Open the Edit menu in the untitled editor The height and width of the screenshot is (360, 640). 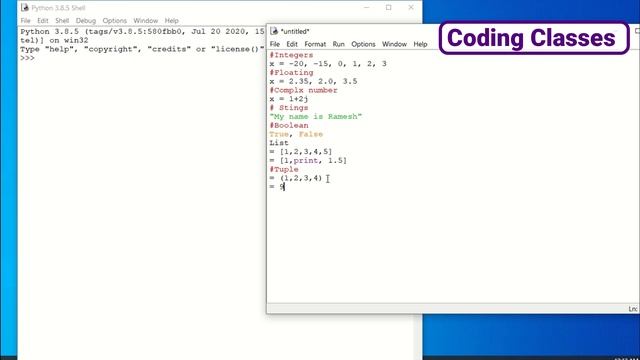tap(292, 44)
